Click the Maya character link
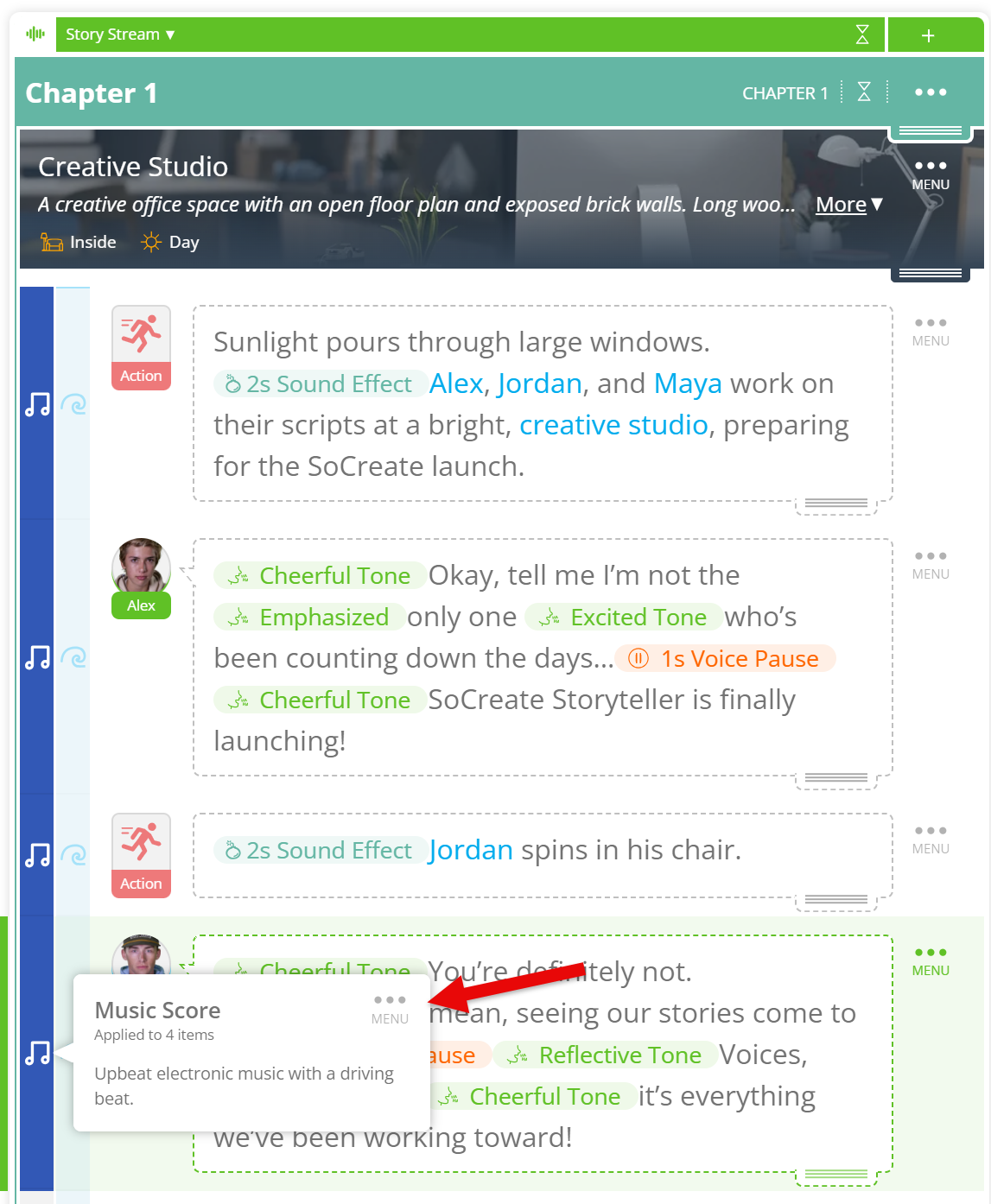 click(688, 383)
